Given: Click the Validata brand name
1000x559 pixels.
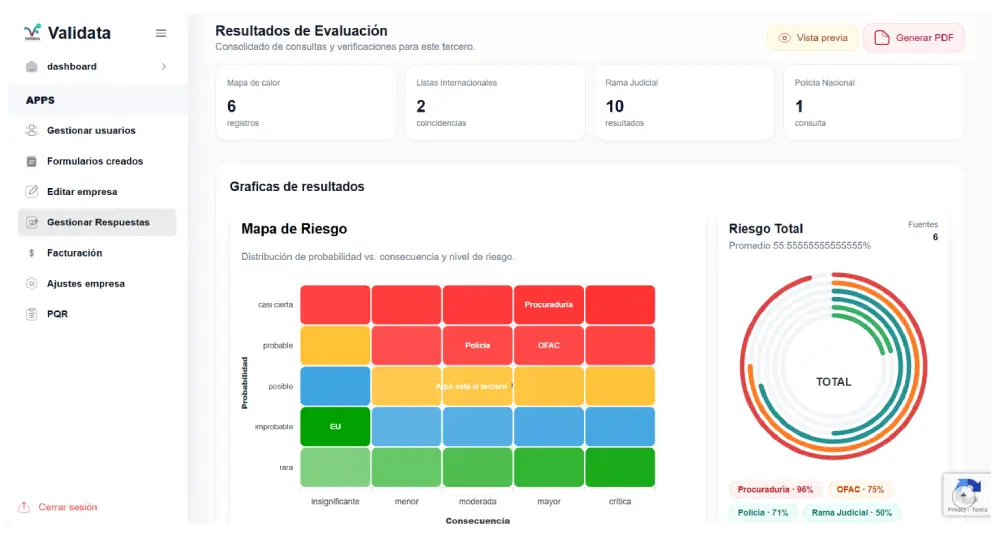Looking at the screenshot, I should coord(79,33).
